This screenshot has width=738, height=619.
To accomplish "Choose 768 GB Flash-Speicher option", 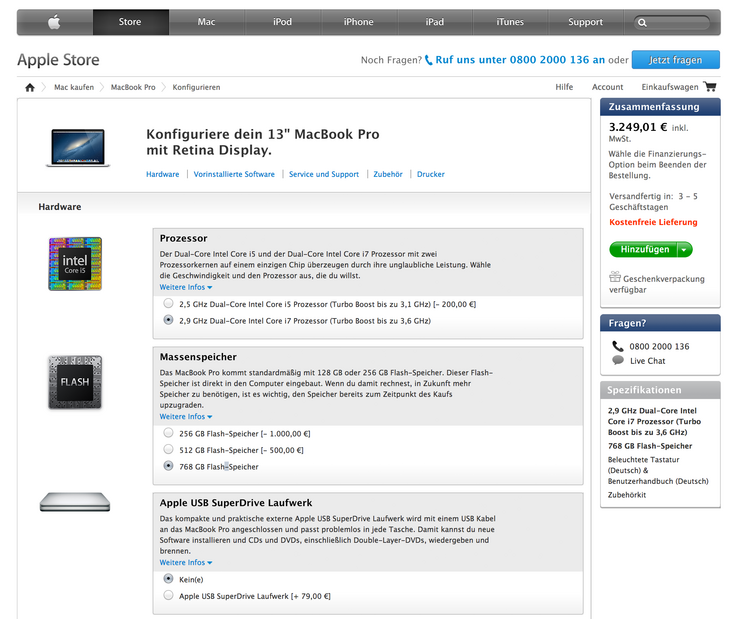I will [168, 466].
